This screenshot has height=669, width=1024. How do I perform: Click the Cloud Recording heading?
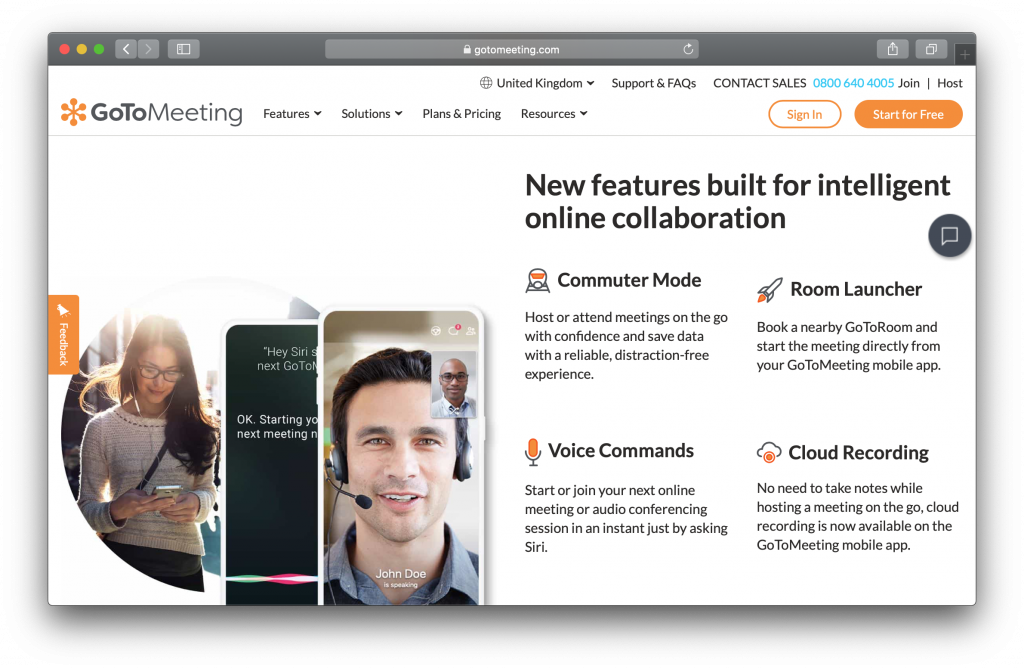click(x=859, y=453)
